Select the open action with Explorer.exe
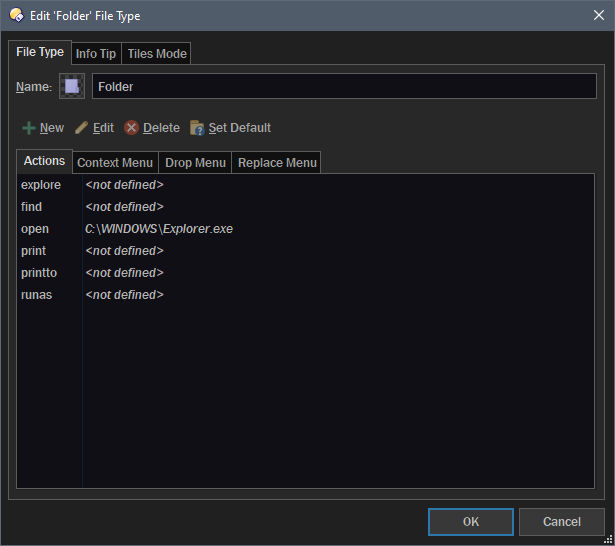The width and height of the screenshot is (615, 546). coord(158,229)
